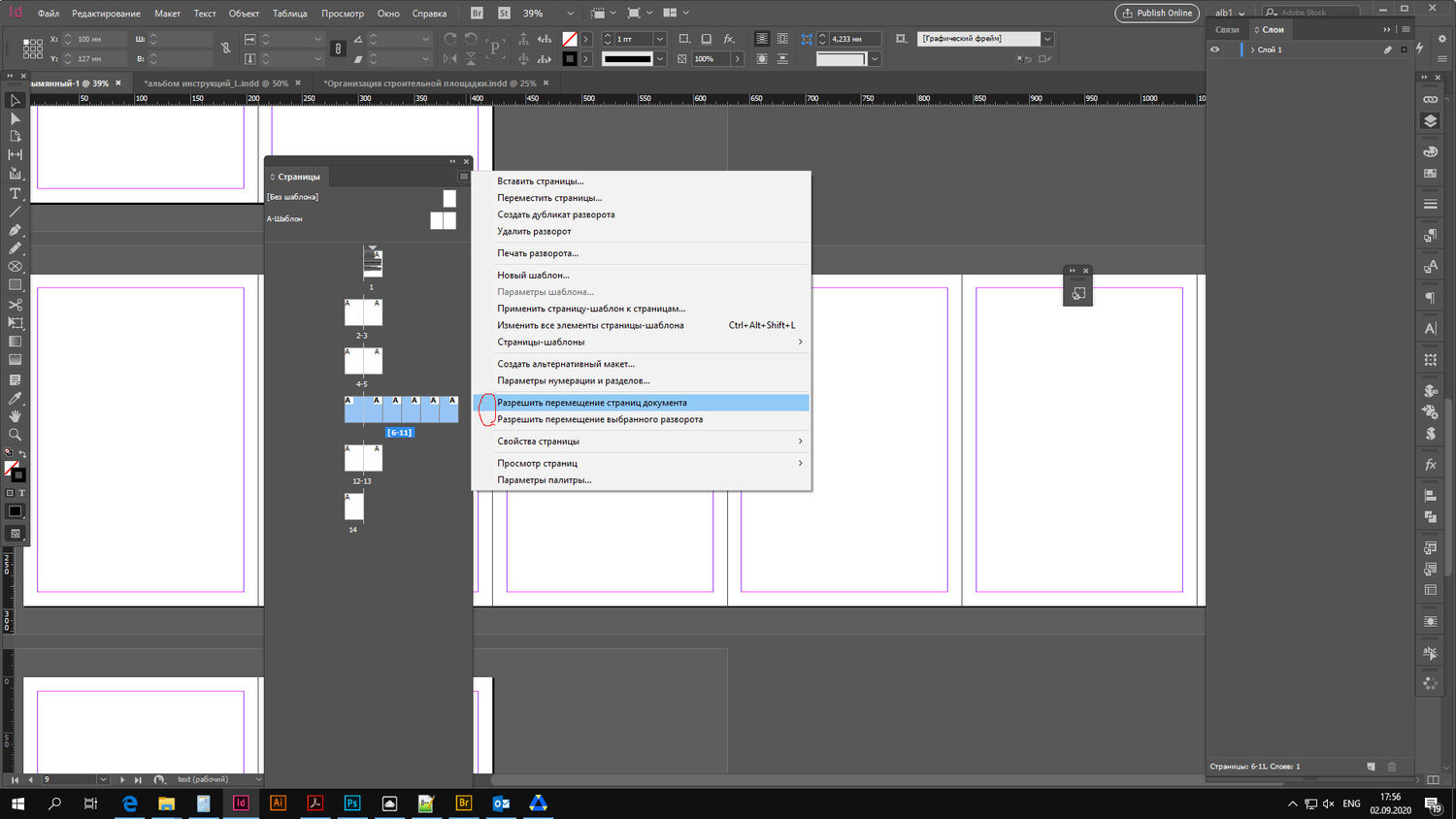Choose Вставить страницы... from the menu
The width and height of the screenshot is (1456, 819).
tap(540, 181)
